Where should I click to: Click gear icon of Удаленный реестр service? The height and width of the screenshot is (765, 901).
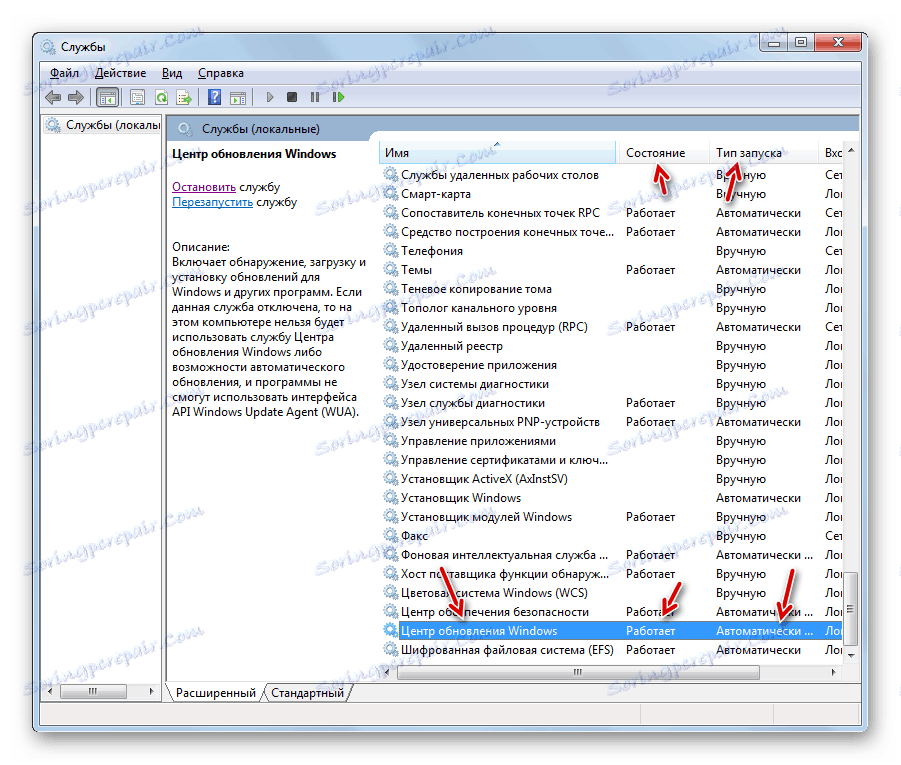391,345
